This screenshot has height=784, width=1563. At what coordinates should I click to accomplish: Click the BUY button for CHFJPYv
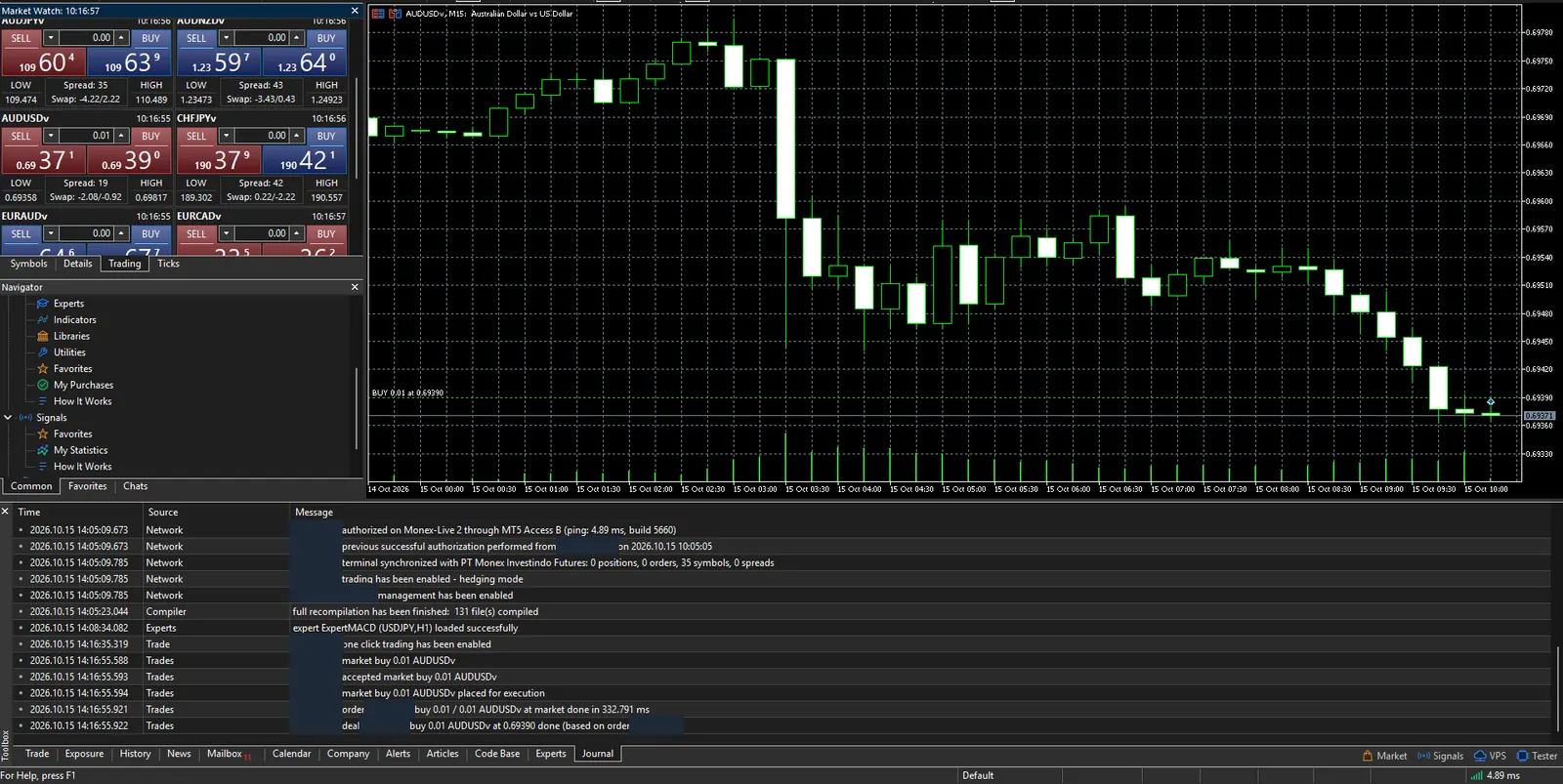pyautogui.click(x=326, y=136)
